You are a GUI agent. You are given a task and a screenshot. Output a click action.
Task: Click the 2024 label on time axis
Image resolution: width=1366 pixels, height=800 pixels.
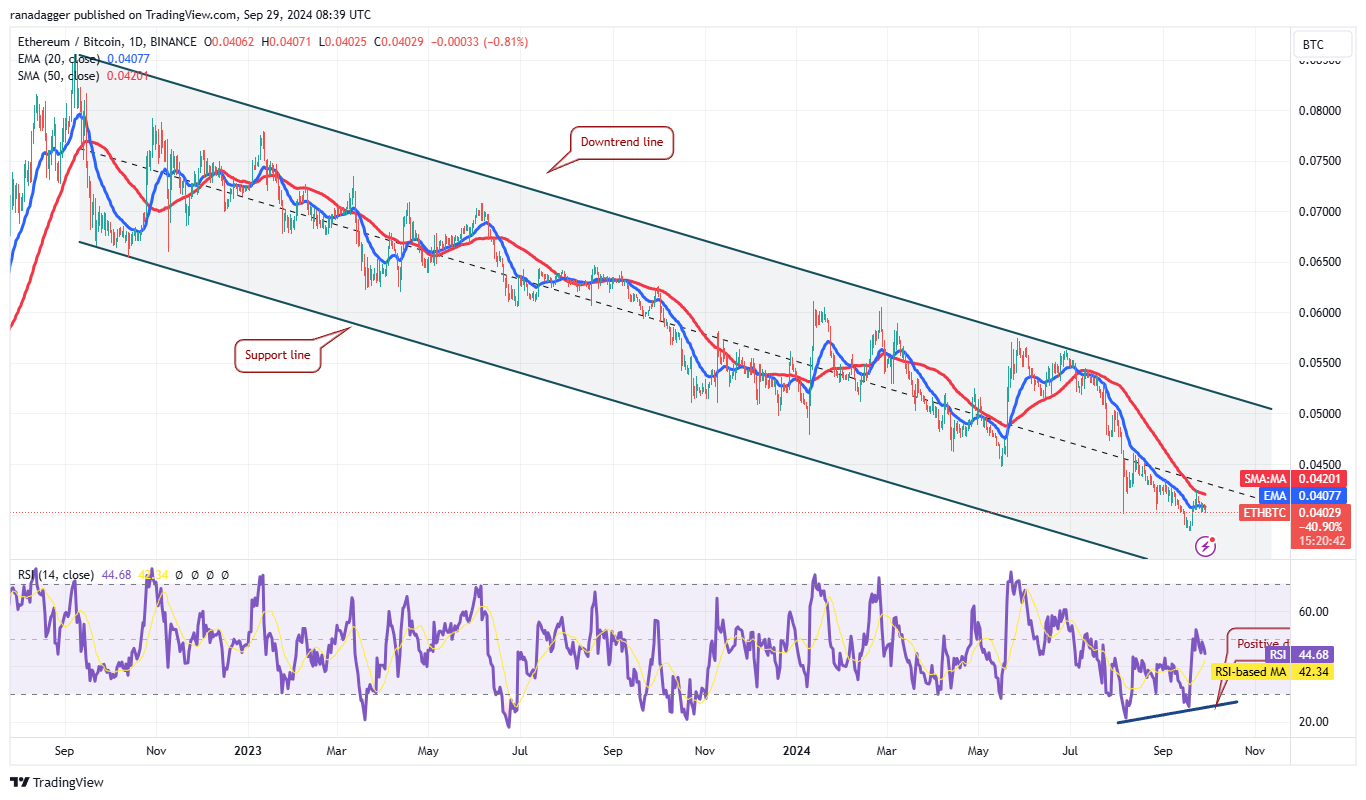(x=796, y=750)
